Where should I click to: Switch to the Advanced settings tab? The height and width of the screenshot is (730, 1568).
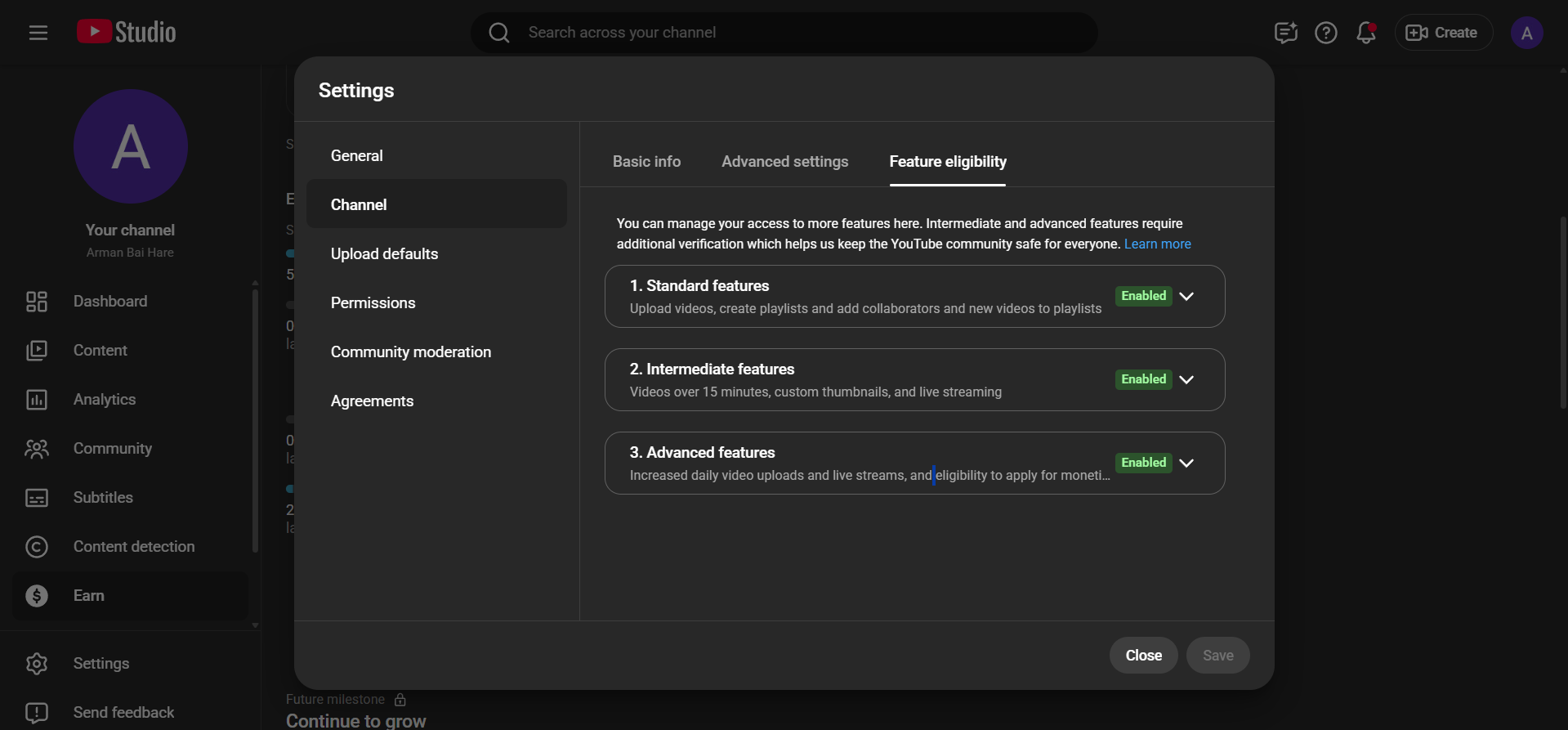(x=784, y=162)
